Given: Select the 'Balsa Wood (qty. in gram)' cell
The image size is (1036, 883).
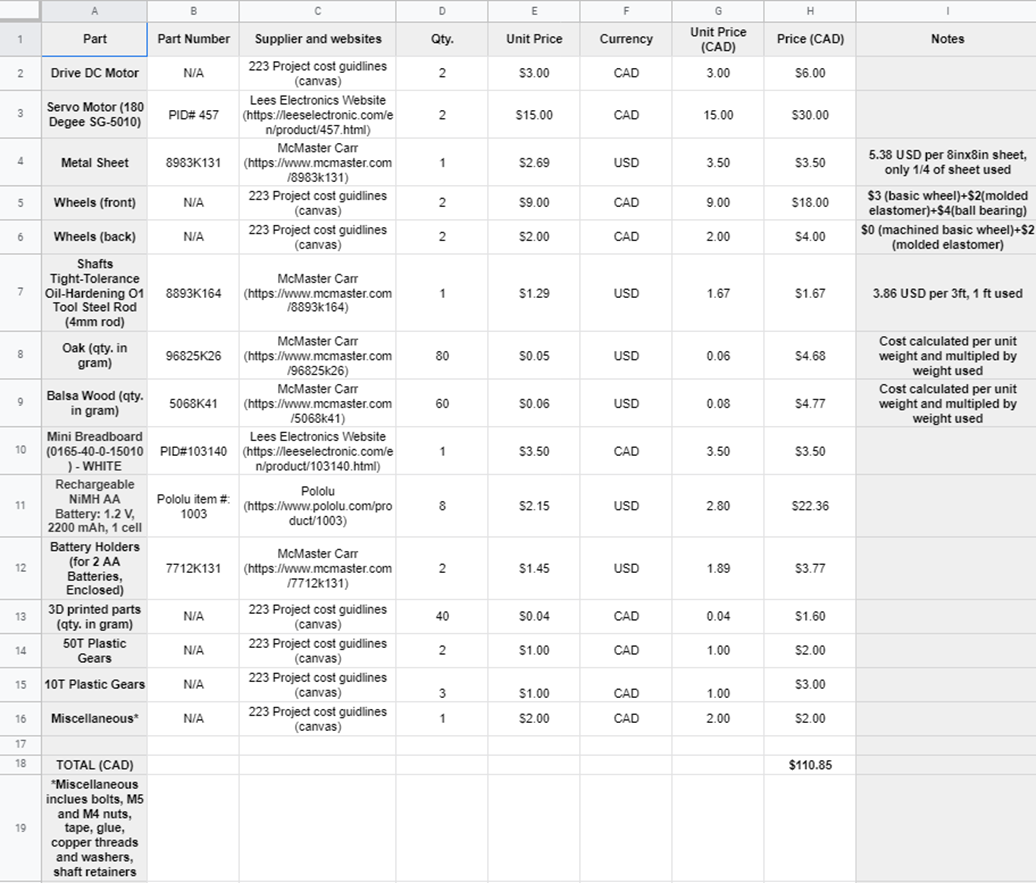Looking at the screenshot, I should click(94, 403).
